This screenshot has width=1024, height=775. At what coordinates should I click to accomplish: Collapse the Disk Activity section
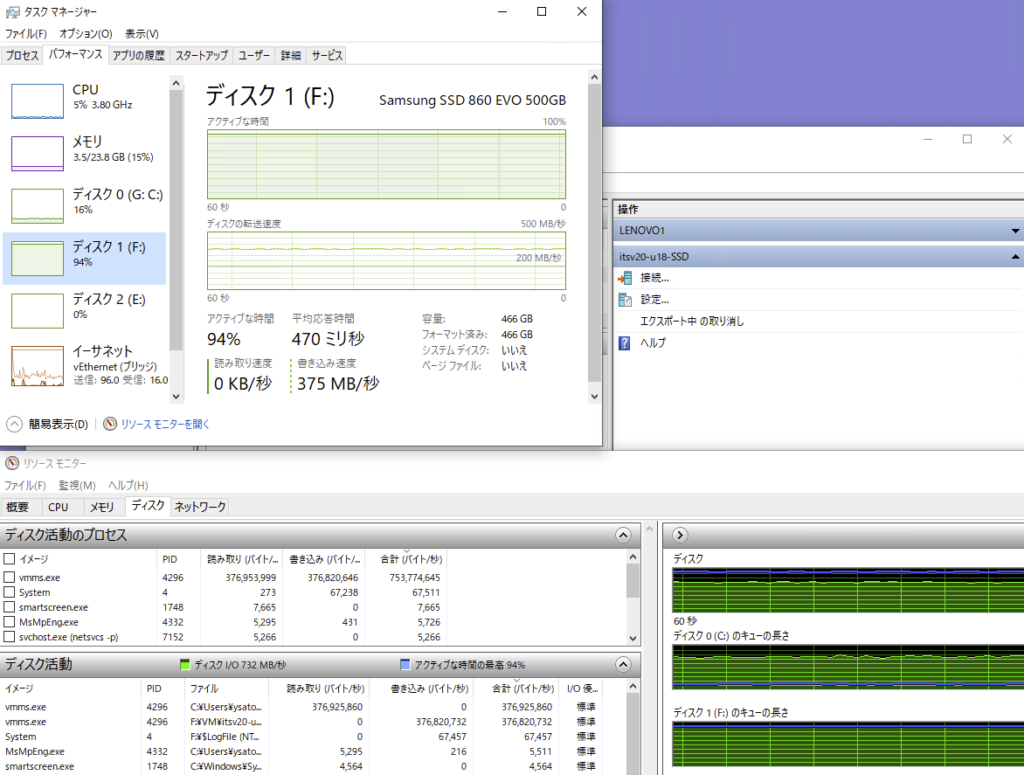pos(624,664)
